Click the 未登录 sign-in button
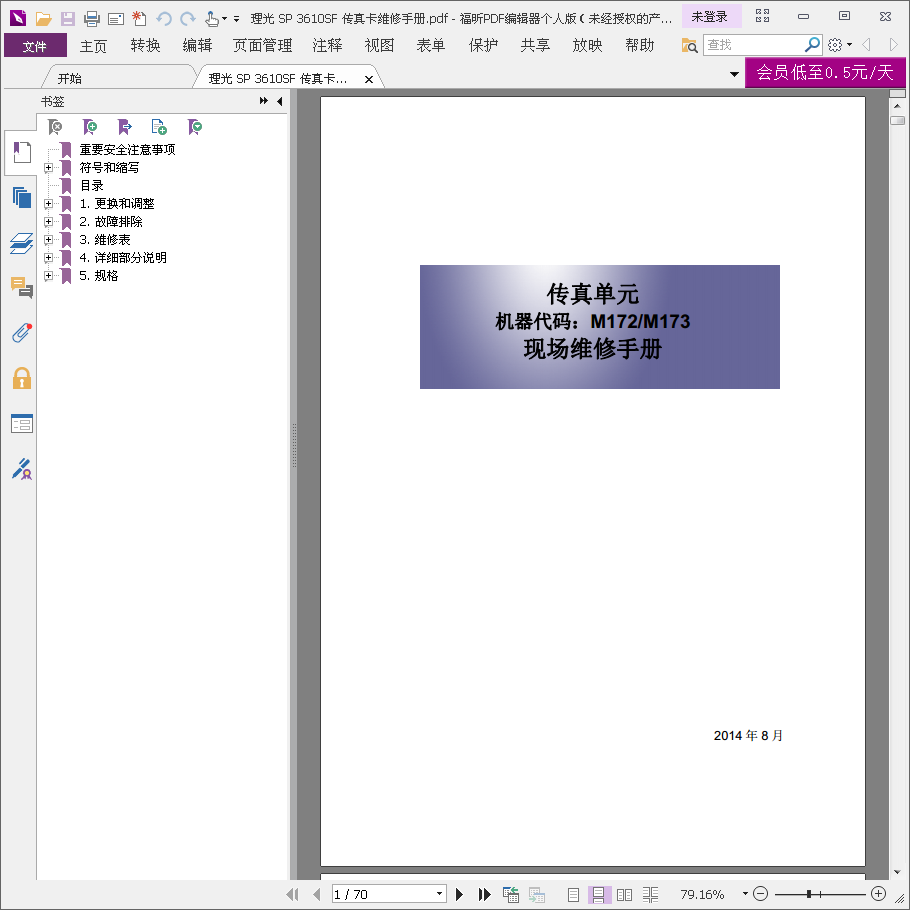This screenshot has width=910, height=910. (711, 16)
